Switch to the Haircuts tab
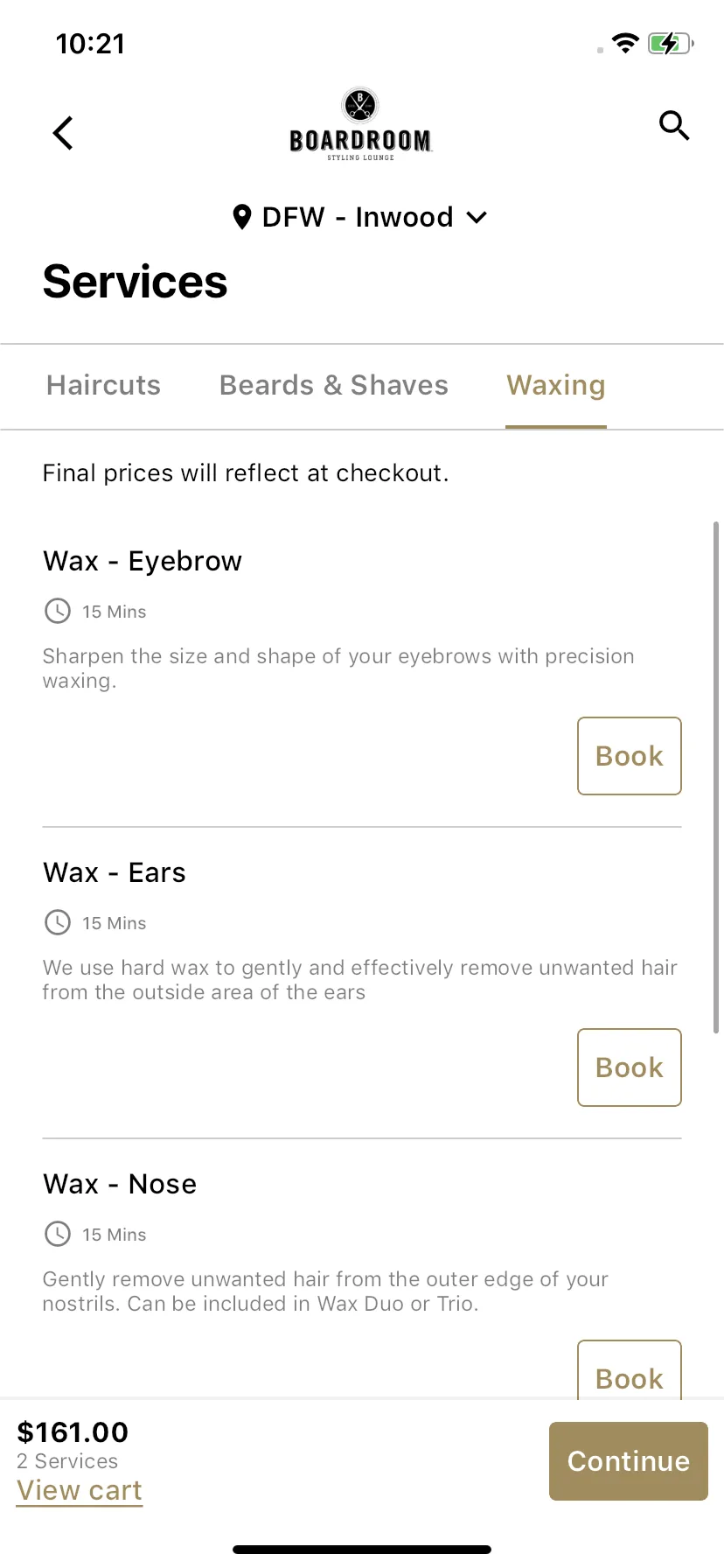The width and height of the screenshot is (724, 1568). point(103,386)
